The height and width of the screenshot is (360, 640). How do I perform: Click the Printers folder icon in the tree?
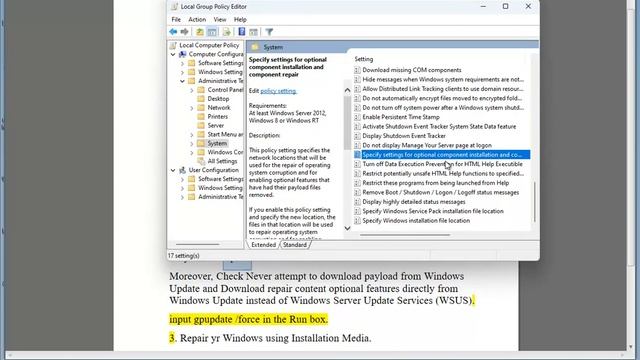(x=201, y=116)
